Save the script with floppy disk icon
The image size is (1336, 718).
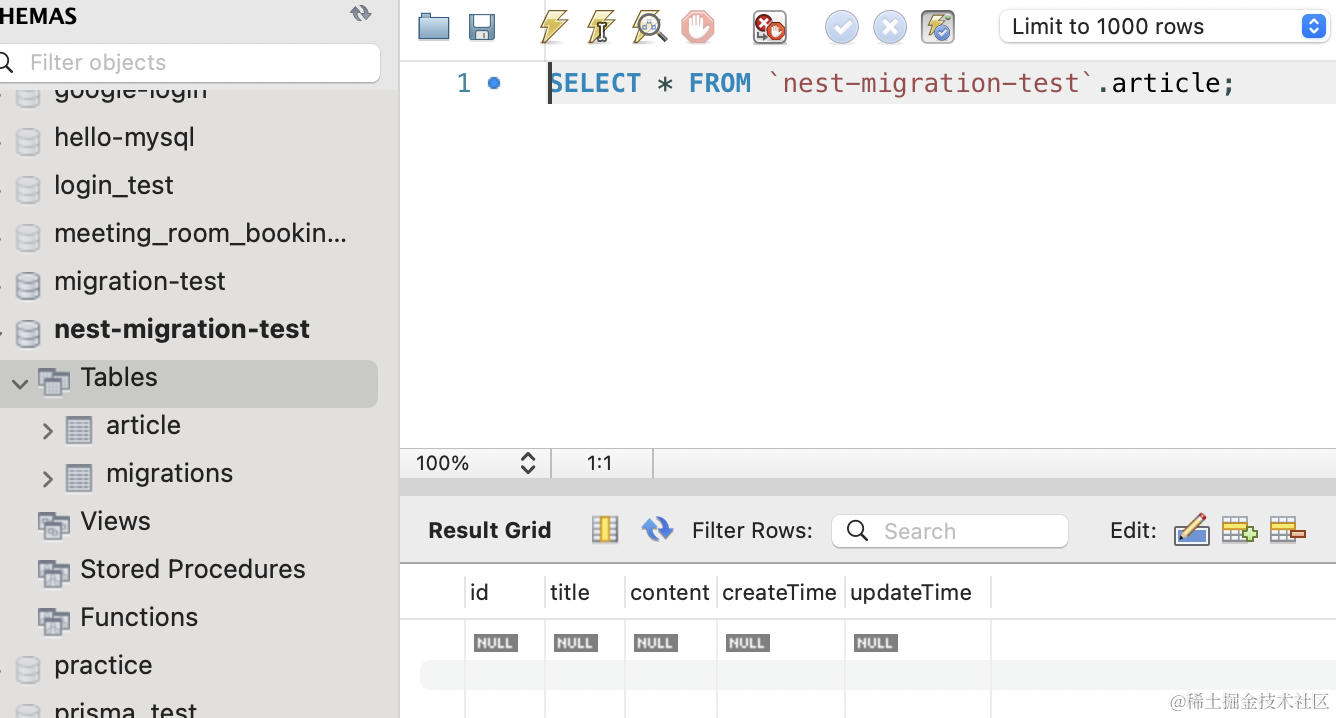(x=482, y=27)
